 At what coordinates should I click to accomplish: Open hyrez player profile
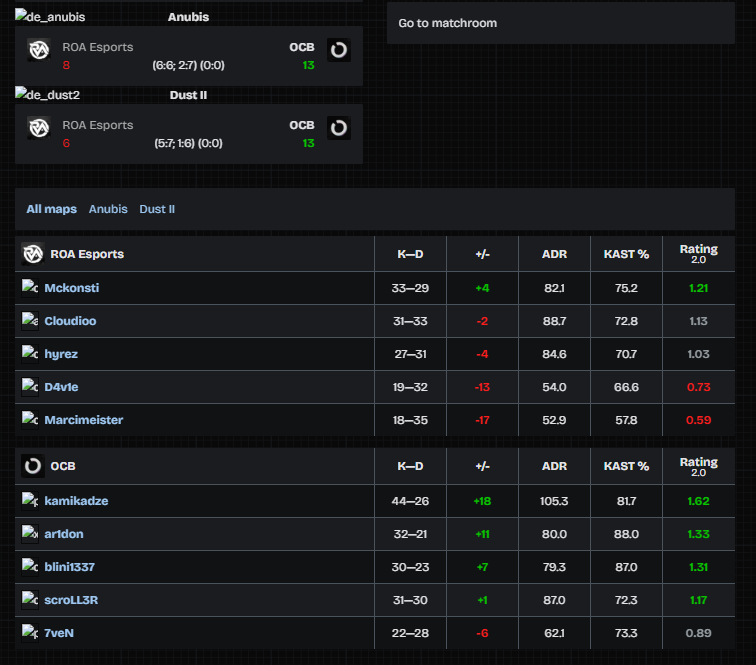(61, 354)
